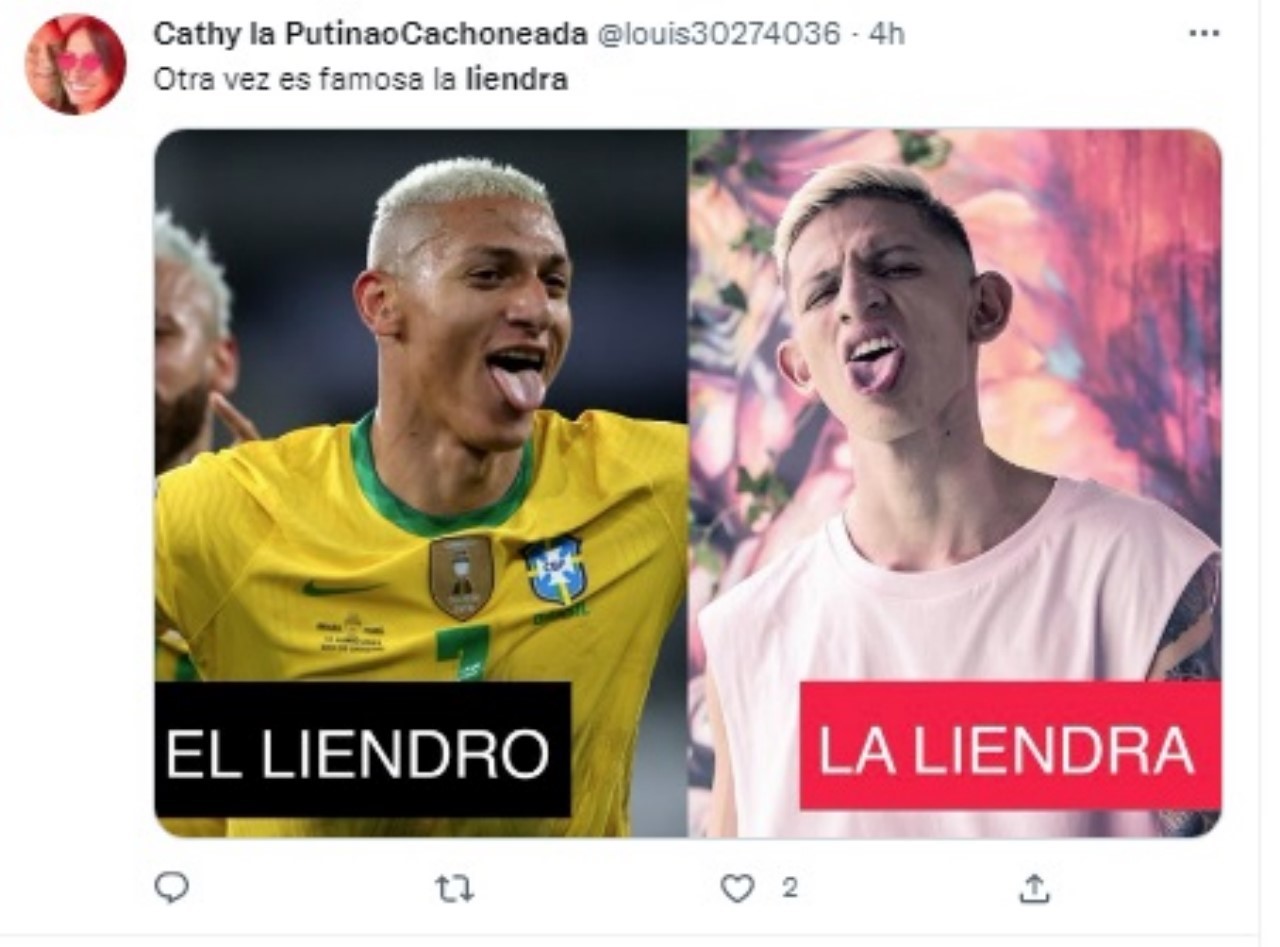Click the red LA LIENDRA caption label

click(1010, 746)
